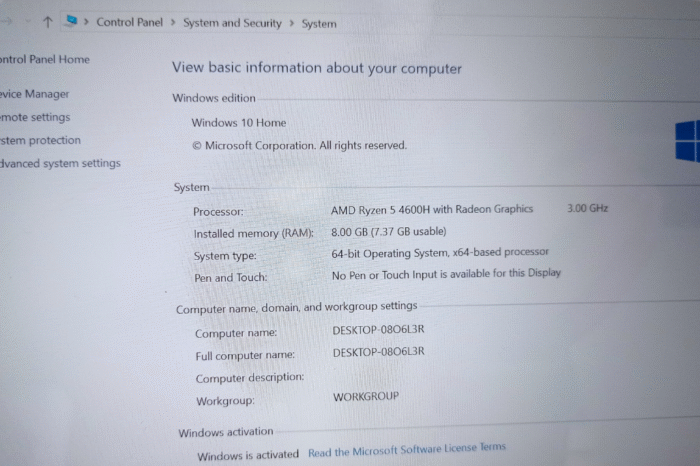Click the 'Processor:' label
Image resolution: width=700 pixels, height=466 pixels.
pyautogui.click(x=218, y=212)
